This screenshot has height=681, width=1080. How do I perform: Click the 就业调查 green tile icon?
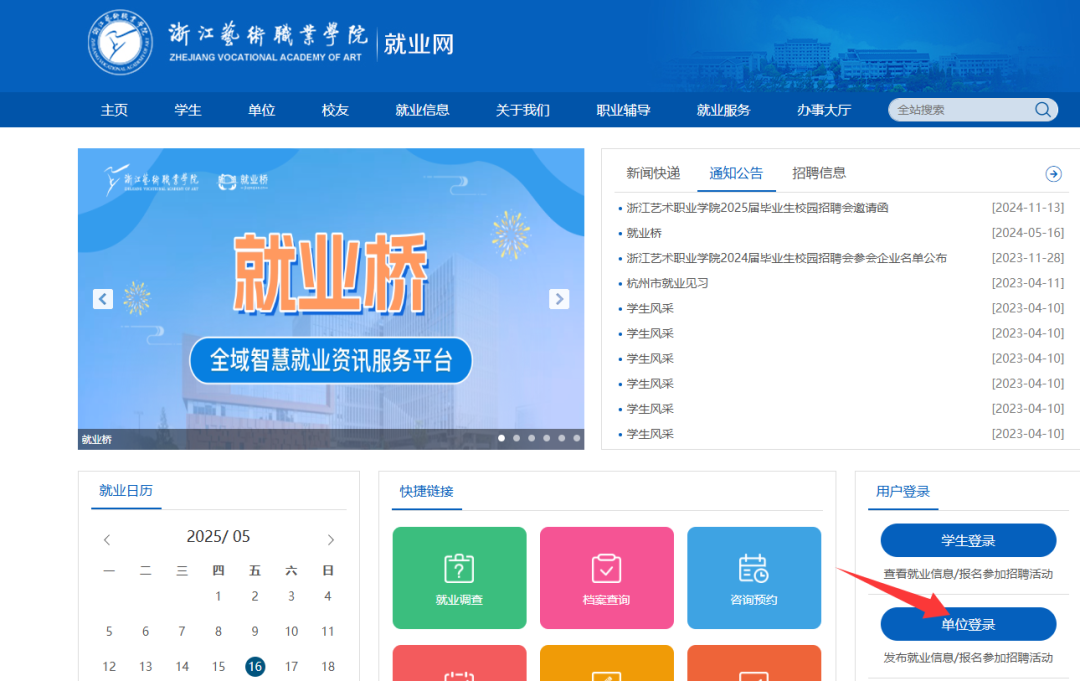click(x=459, y=569)
